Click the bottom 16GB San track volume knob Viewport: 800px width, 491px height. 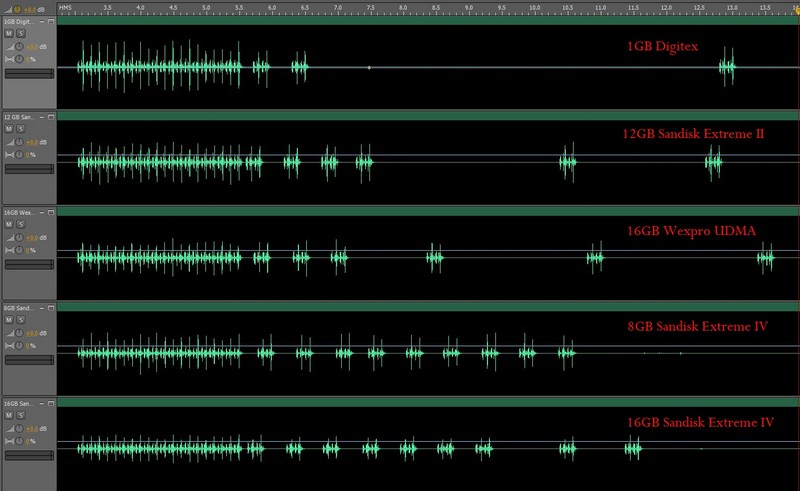[19, 428]
